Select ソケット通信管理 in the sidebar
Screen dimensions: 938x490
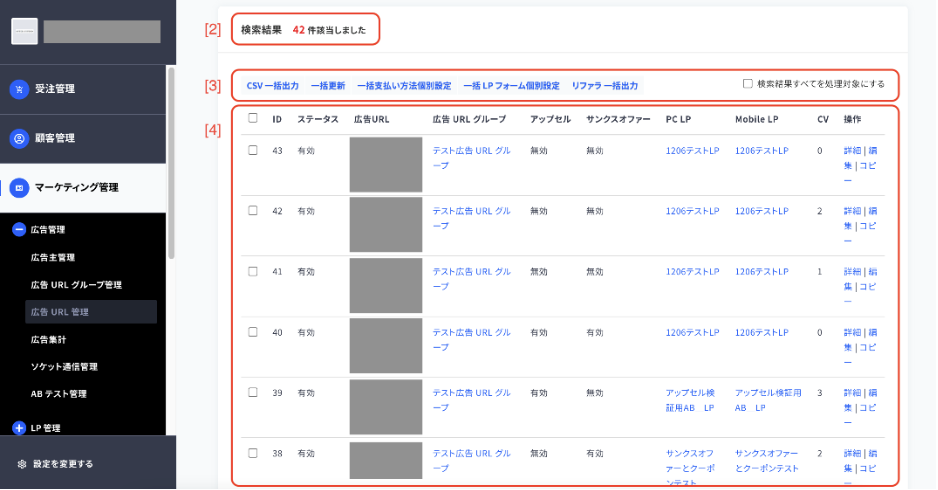click(x=64, y=367)
